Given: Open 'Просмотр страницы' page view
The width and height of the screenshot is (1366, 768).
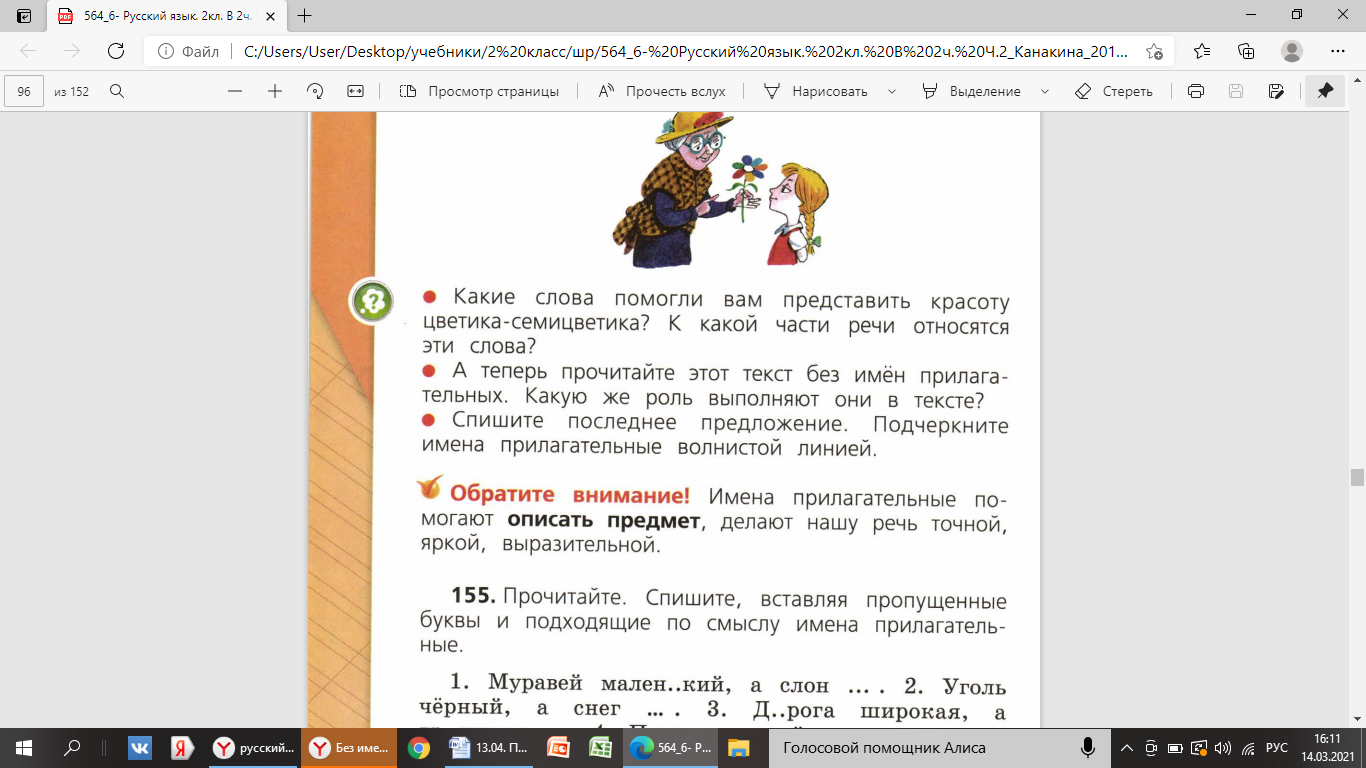Looking at the screenshot, I should (479, 91).
